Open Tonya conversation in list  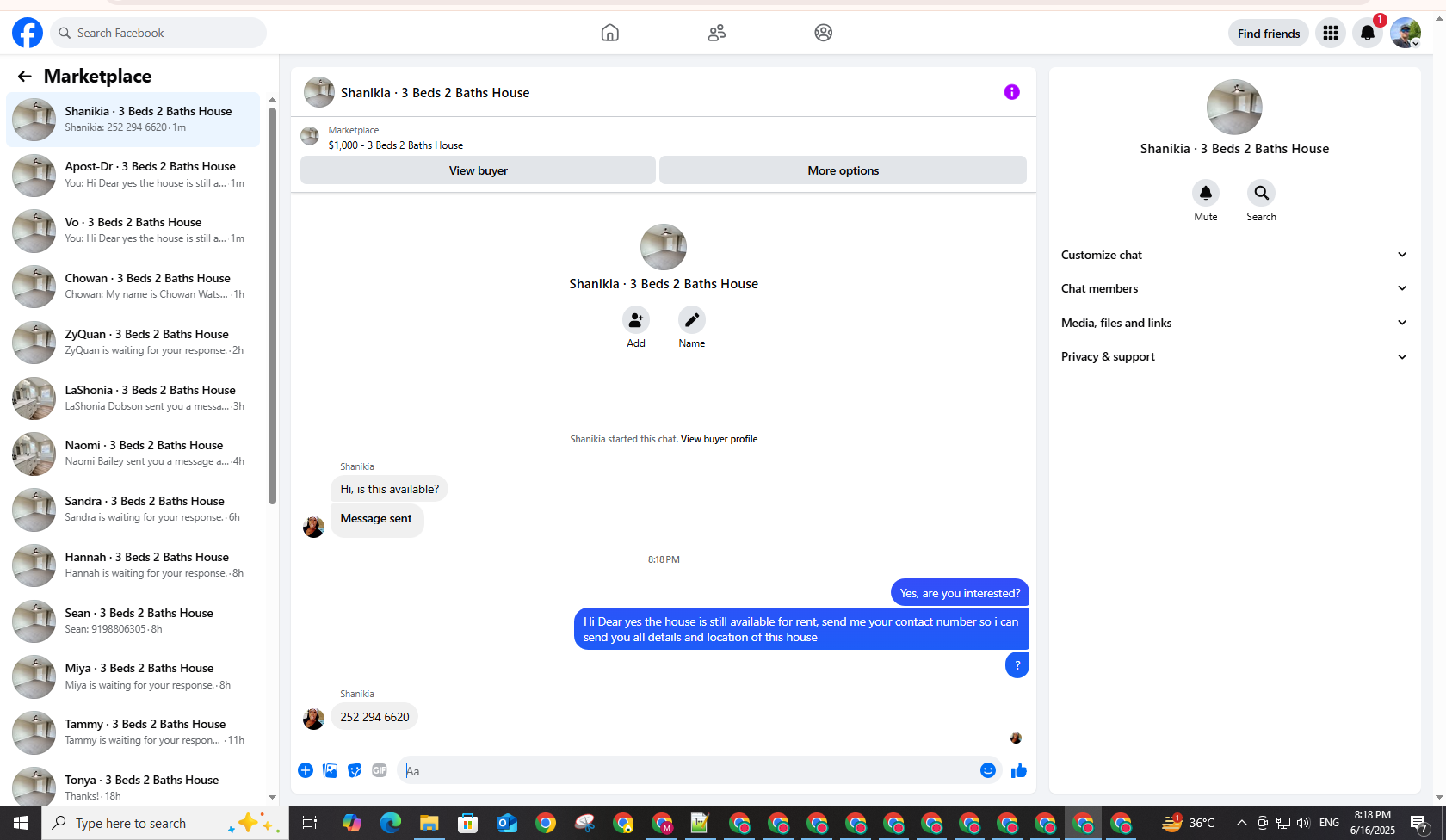click(x=133, y=787)
